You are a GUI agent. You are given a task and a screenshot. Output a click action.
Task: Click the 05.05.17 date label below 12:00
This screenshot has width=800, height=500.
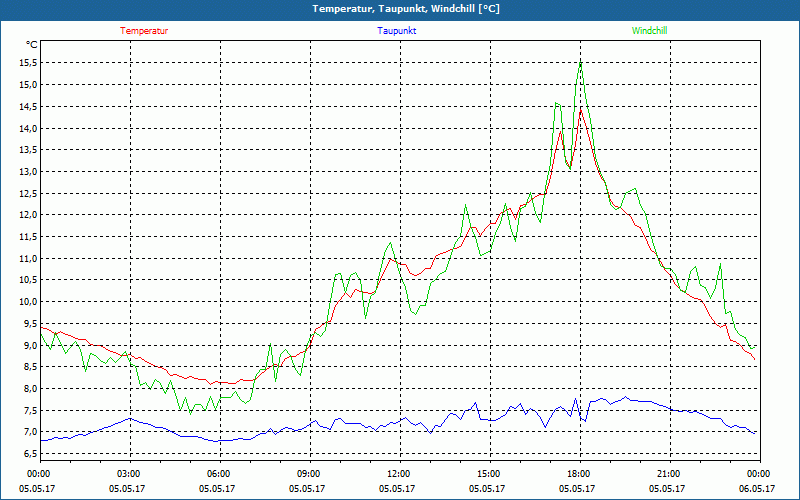click(x=397, y=488)
